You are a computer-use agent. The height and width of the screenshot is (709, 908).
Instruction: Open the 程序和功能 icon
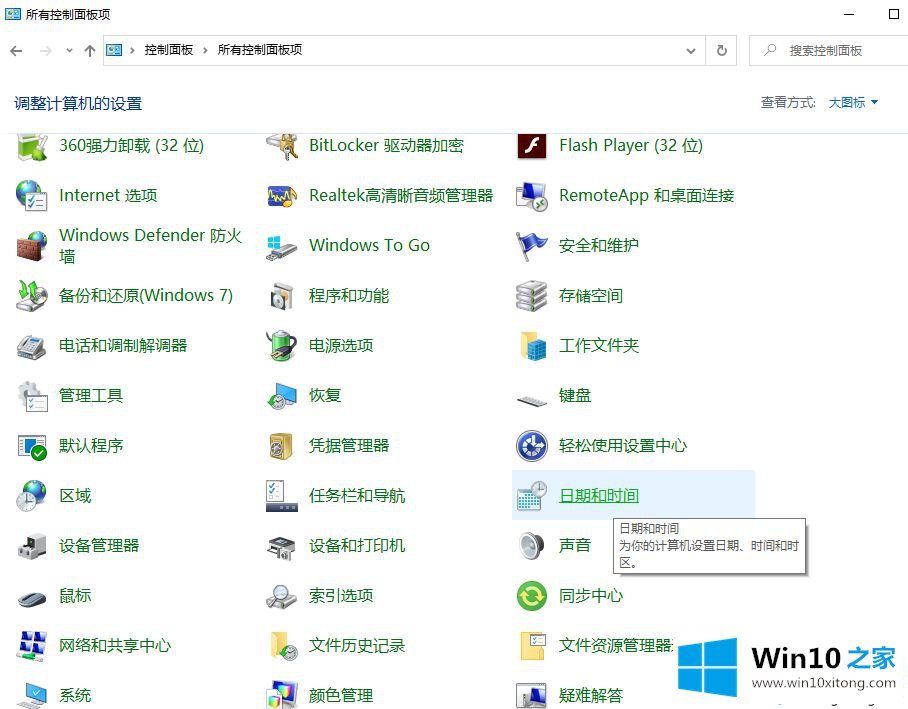pyautogui.click(x=282, y=296)
